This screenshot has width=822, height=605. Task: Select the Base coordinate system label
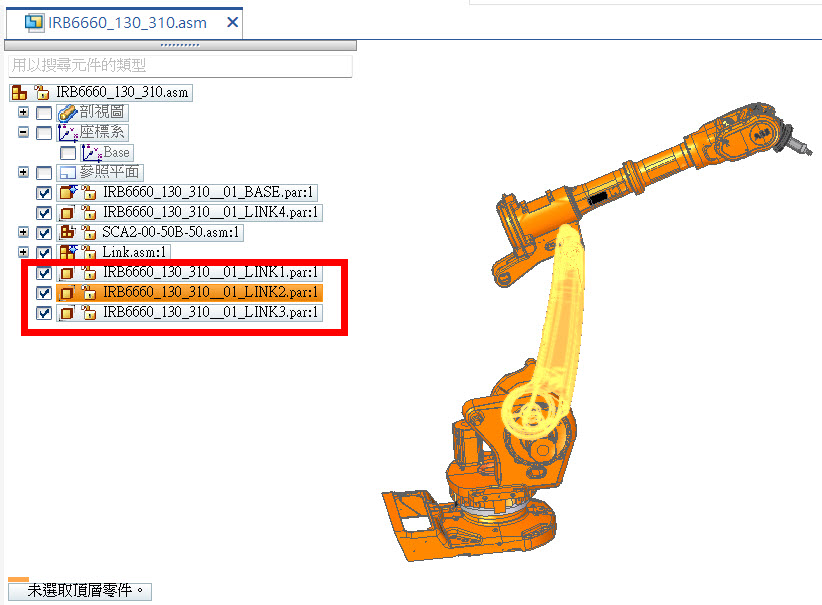click(x=116, y=153)
